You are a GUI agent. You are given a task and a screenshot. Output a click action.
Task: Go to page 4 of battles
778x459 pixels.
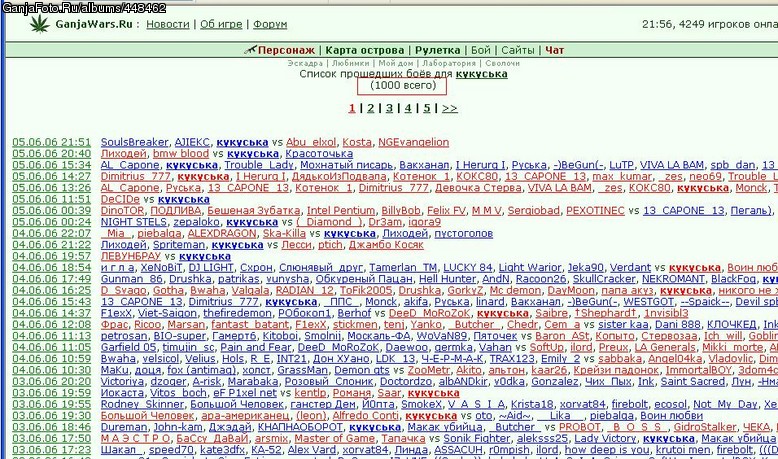coord(408,108)
